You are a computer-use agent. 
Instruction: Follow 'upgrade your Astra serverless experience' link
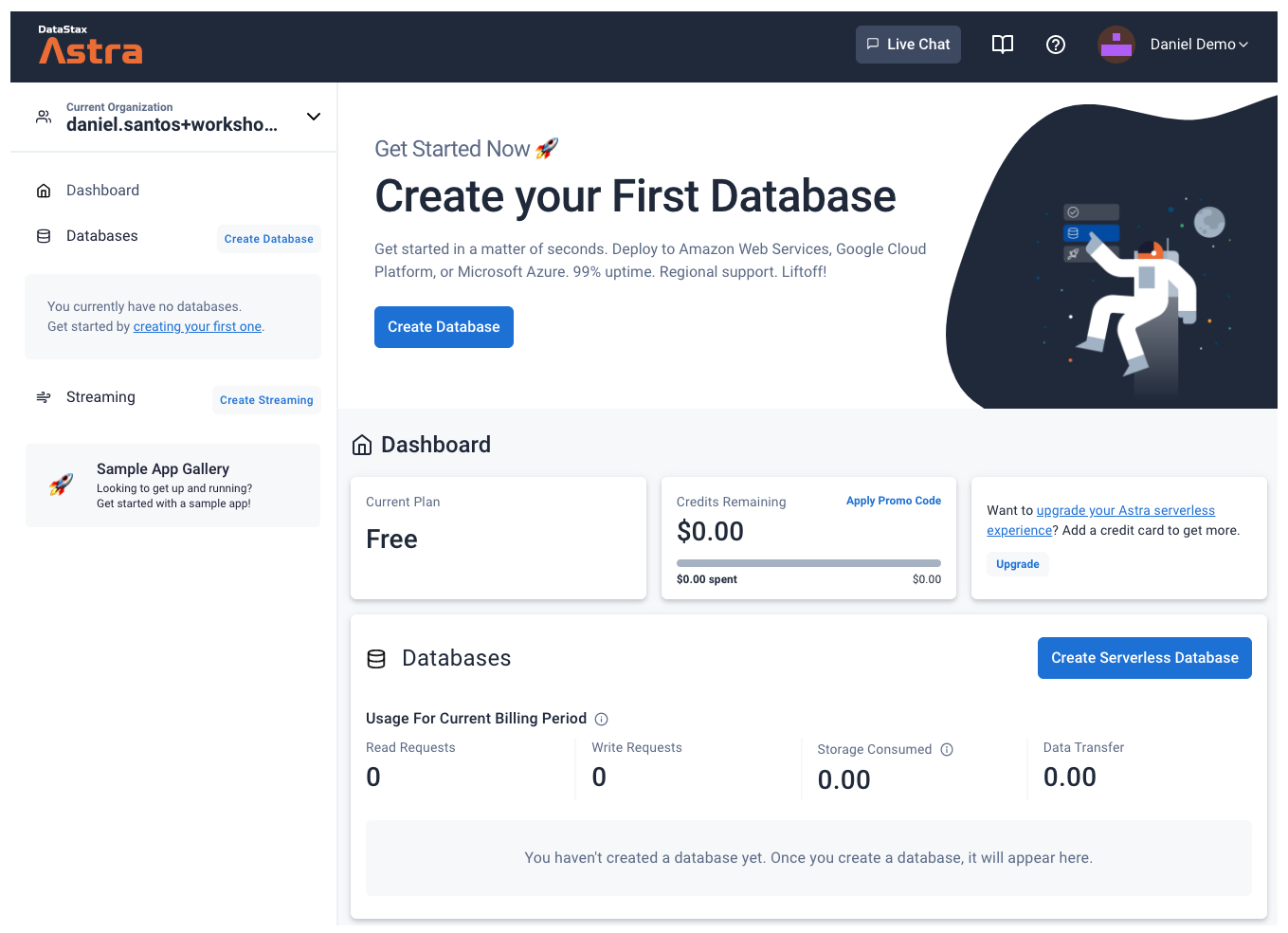coord(1100,521)
